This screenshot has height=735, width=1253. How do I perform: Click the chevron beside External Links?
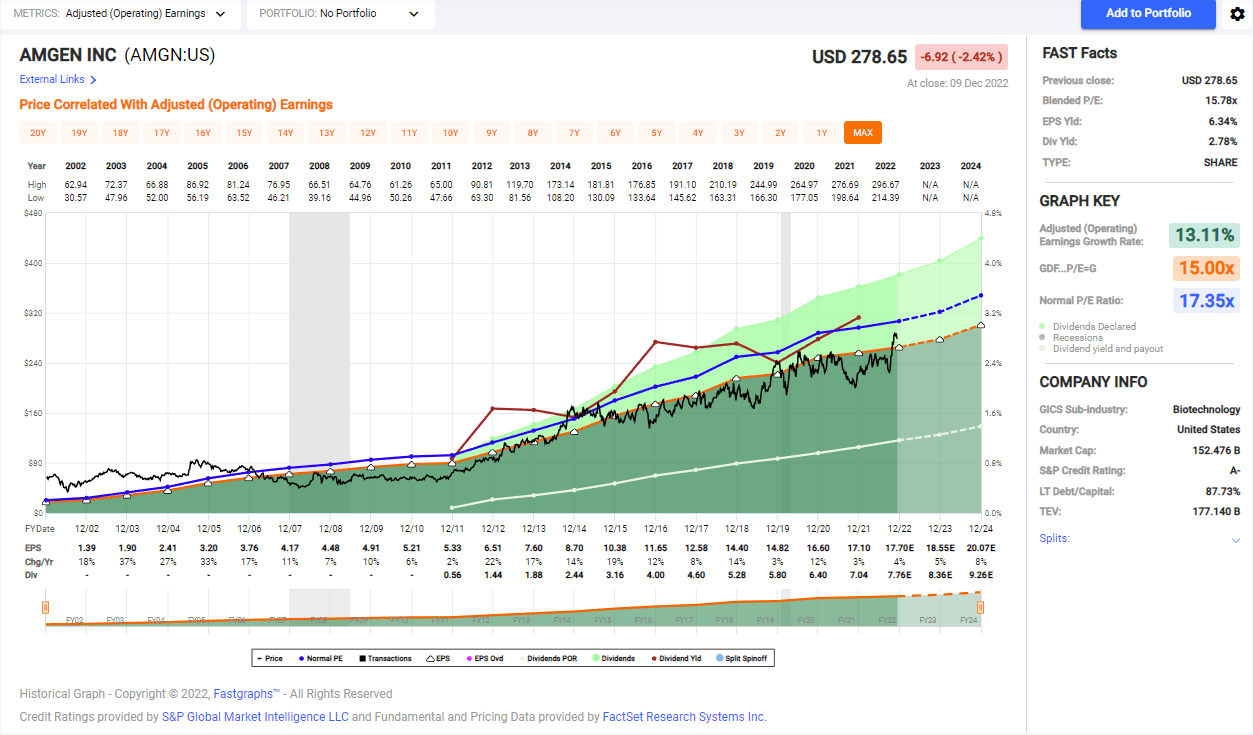94,80
